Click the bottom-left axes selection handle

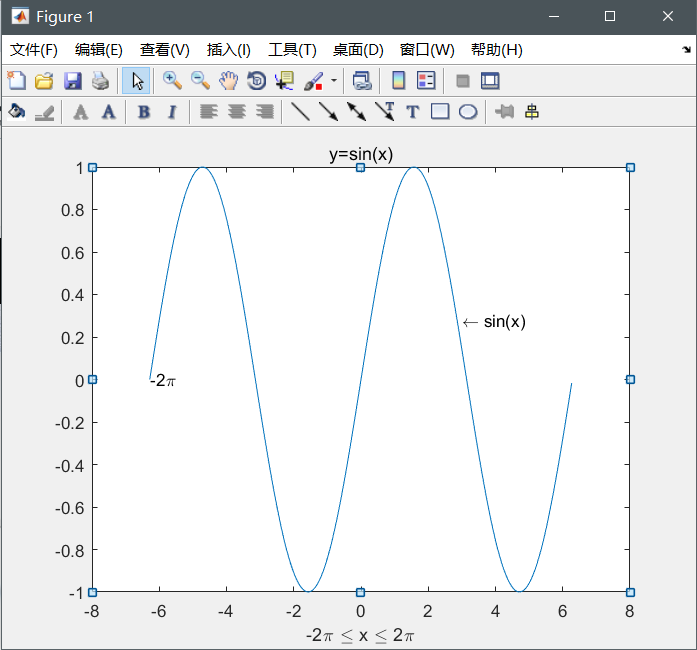tap(92, 592)
